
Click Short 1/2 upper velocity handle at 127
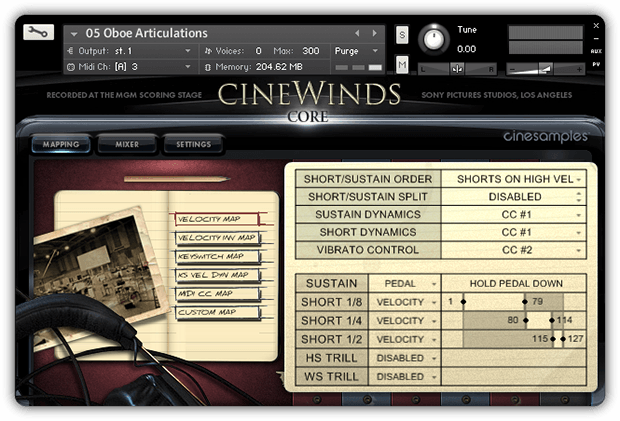tap(563, 339)
